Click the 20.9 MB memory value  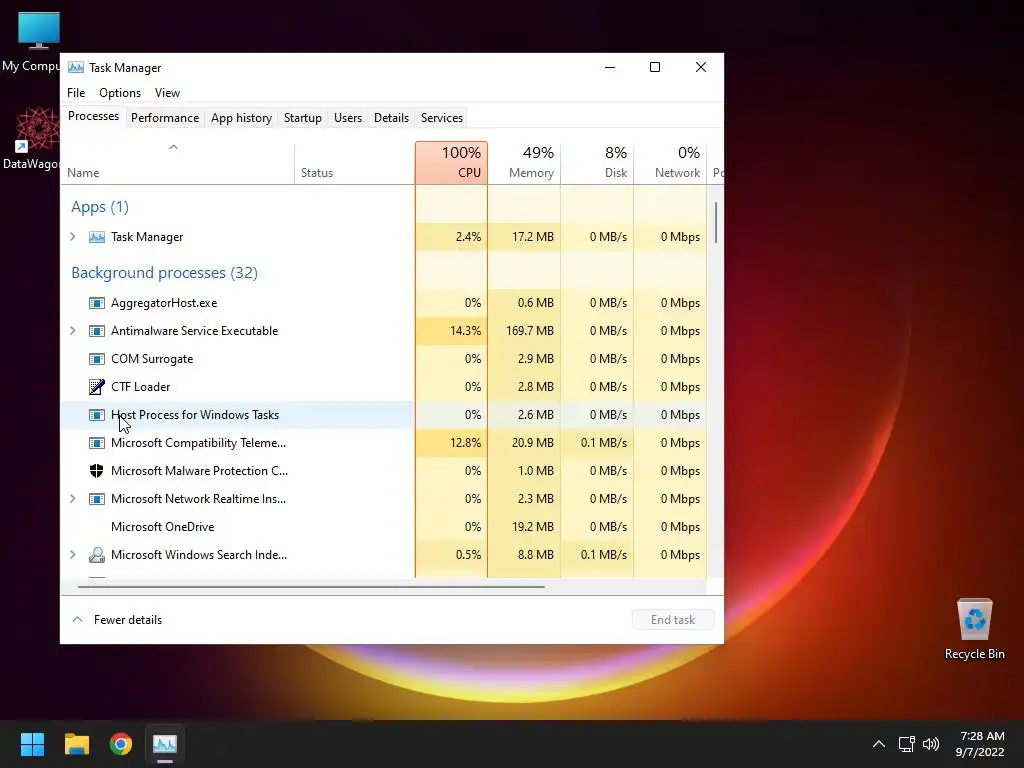tap(533, 443)
